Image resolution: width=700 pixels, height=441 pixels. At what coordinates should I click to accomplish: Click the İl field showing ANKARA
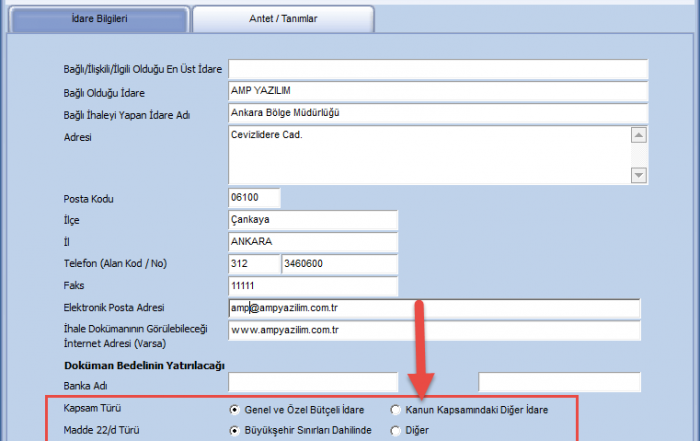[312, 242]
